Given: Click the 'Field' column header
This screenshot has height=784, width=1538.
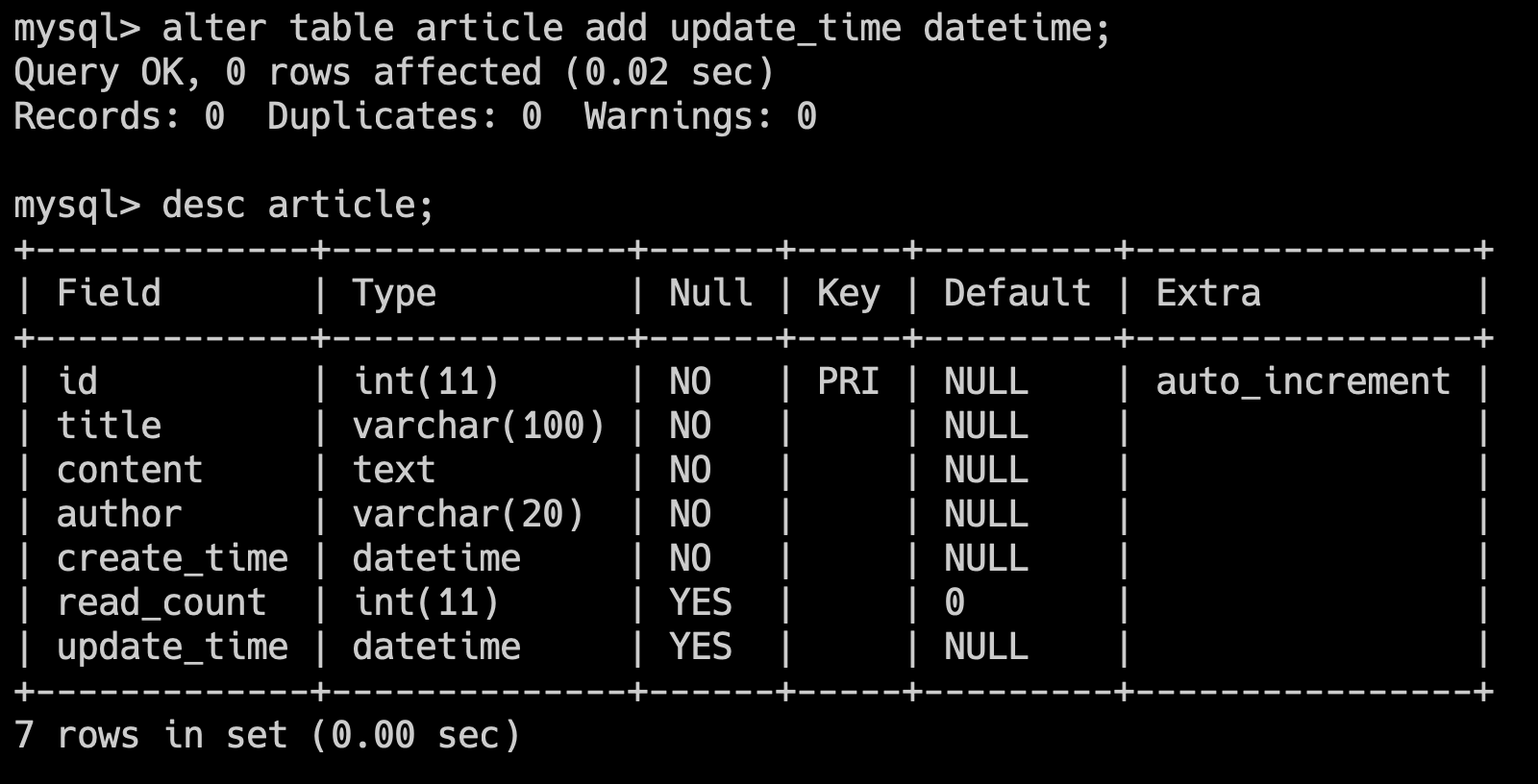Looking at the screenshot, I should pos(109,293).
